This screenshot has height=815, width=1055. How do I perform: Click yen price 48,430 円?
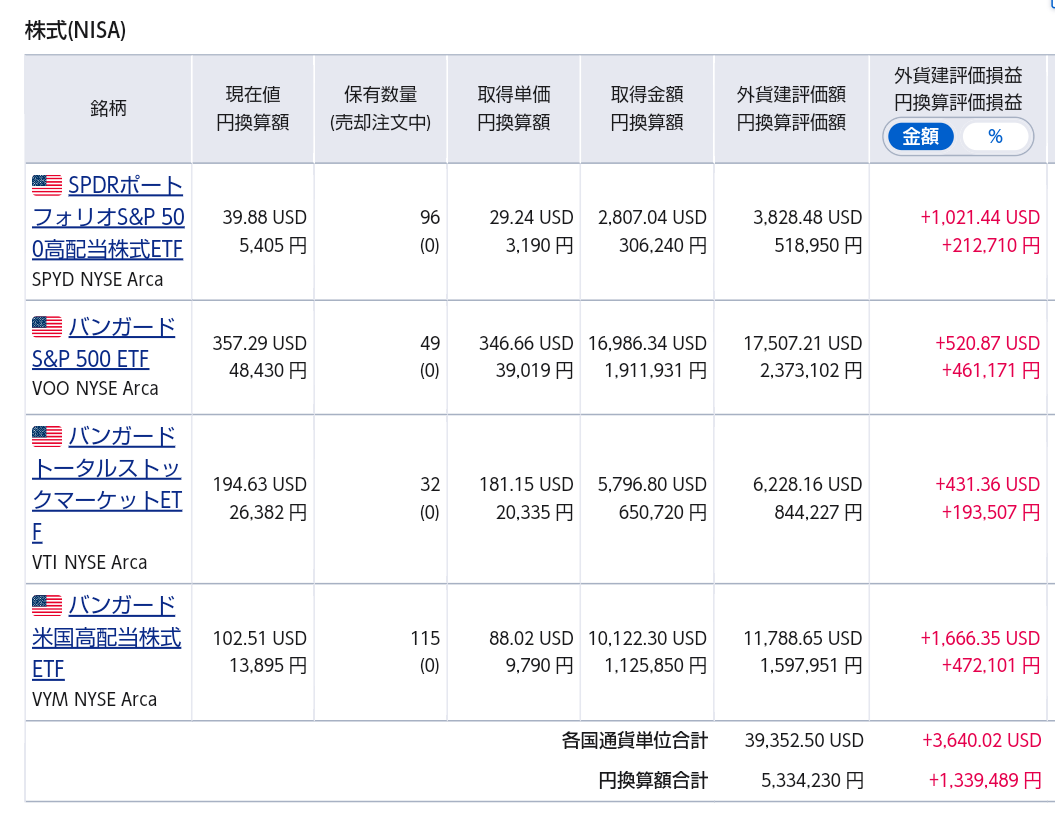(268, 370)
